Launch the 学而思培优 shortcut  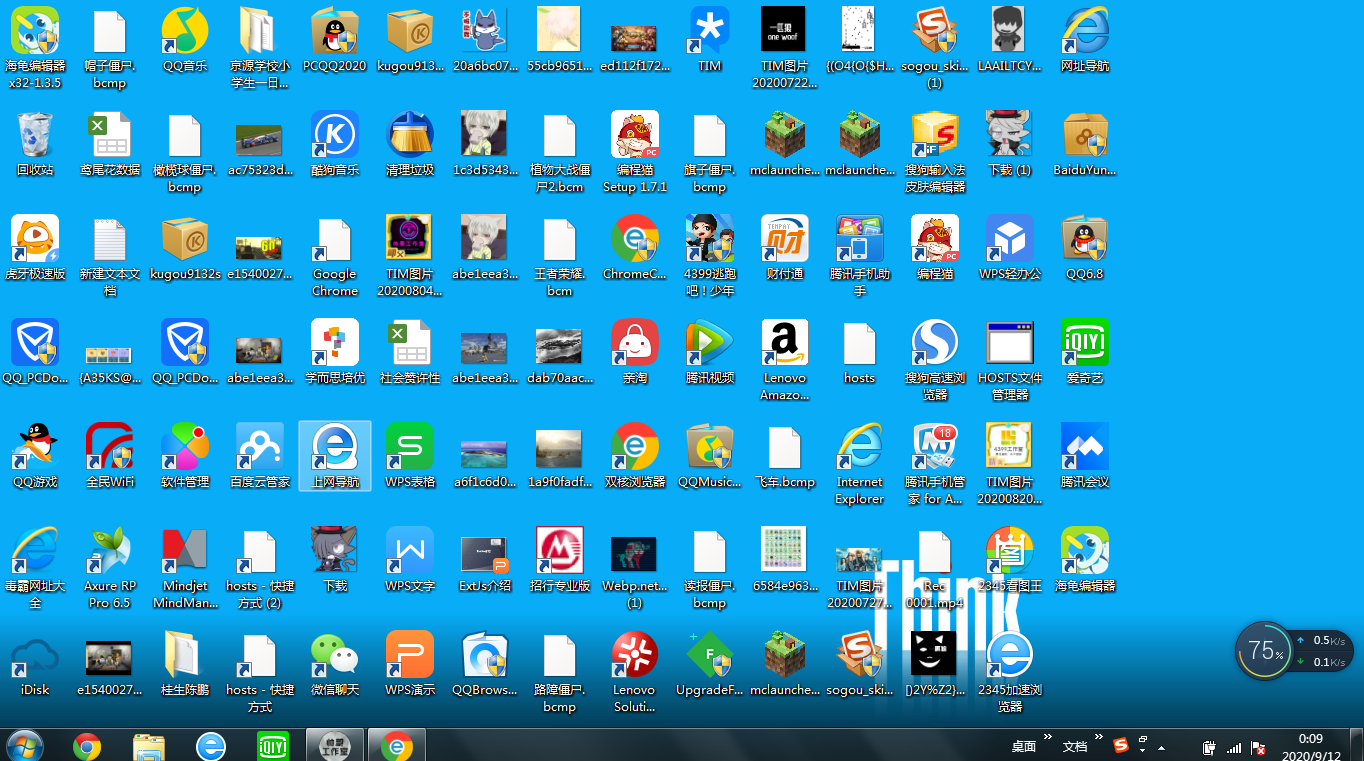click(335, 352)
